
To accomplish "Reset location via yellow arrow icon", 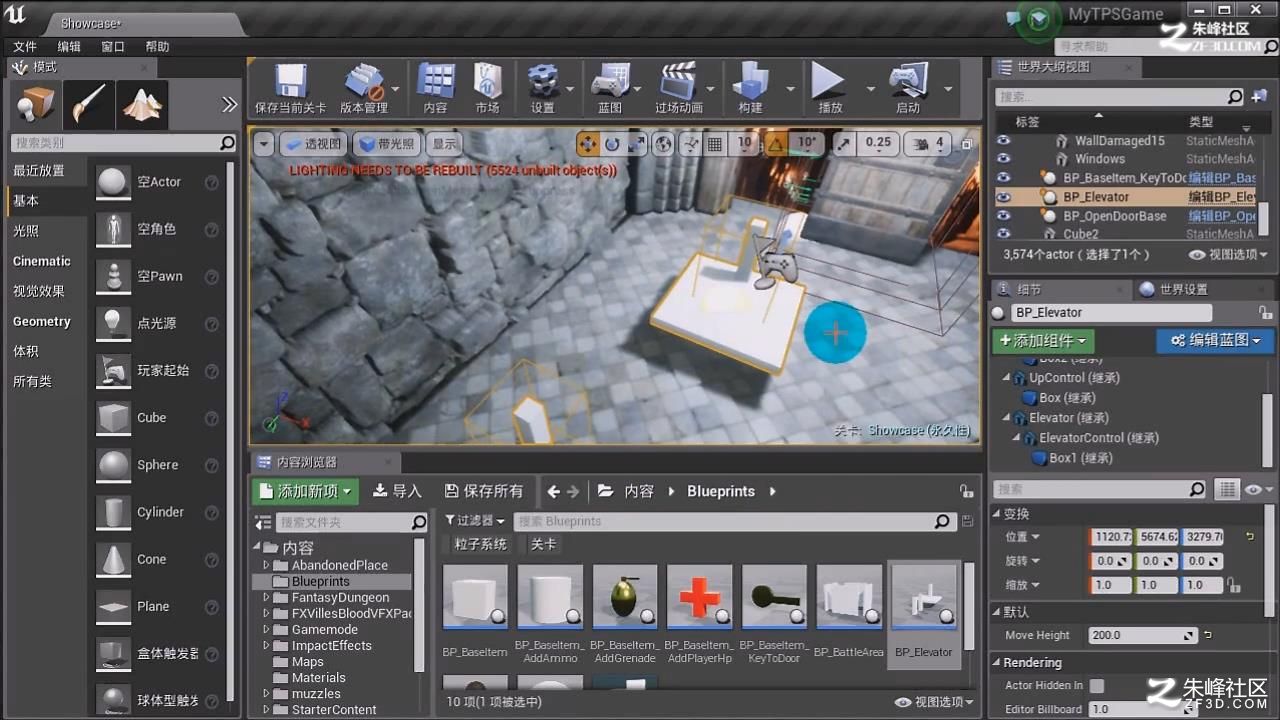I will pos(1250,537).
